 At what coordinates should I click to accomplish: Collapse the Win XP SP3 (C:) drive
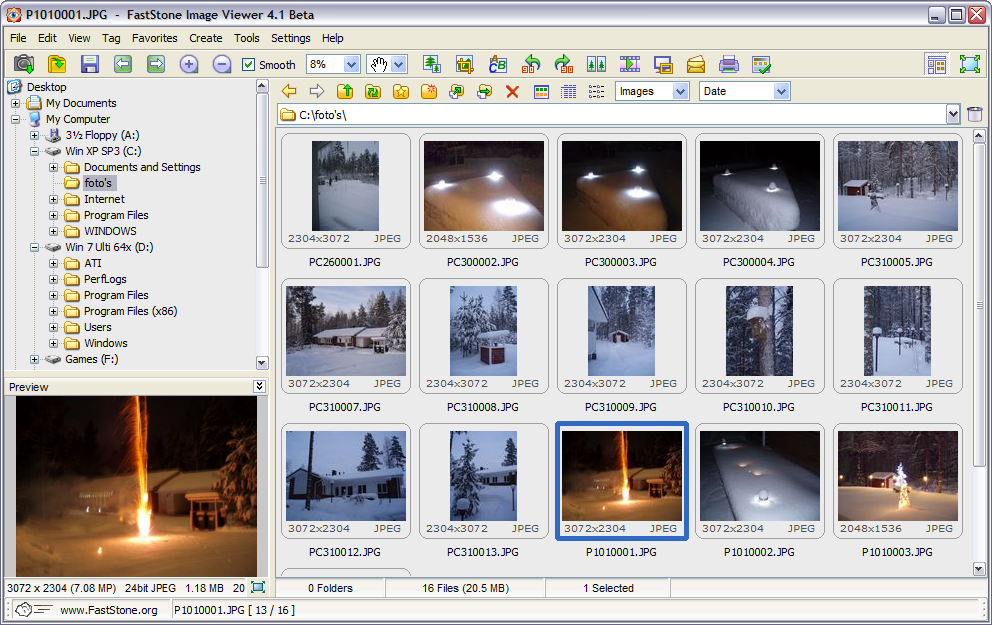(35, 151)
